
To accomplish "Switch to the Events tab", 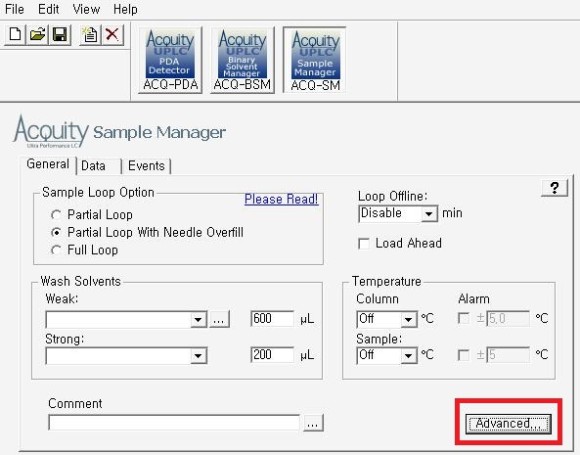I will coord(146,166).
